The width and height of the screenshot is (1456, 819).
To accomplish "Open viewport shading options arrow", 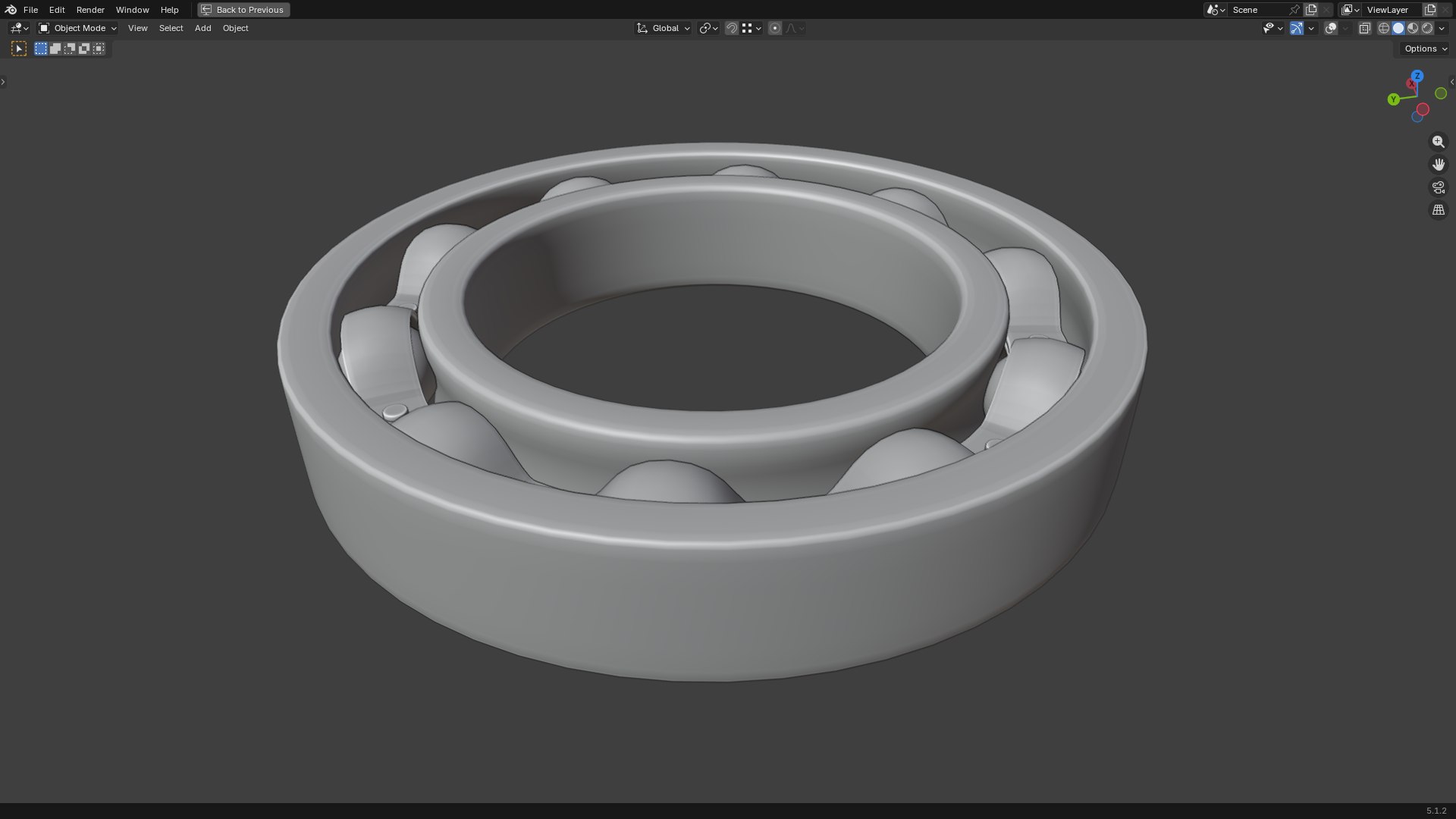I will [1442, 28].
